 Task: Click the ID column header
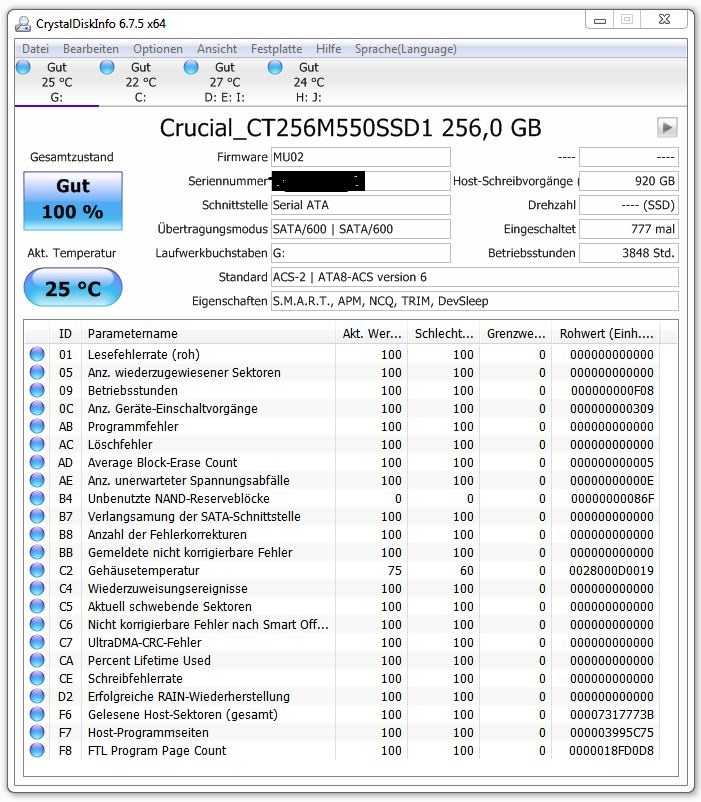[x=65, y=333]
